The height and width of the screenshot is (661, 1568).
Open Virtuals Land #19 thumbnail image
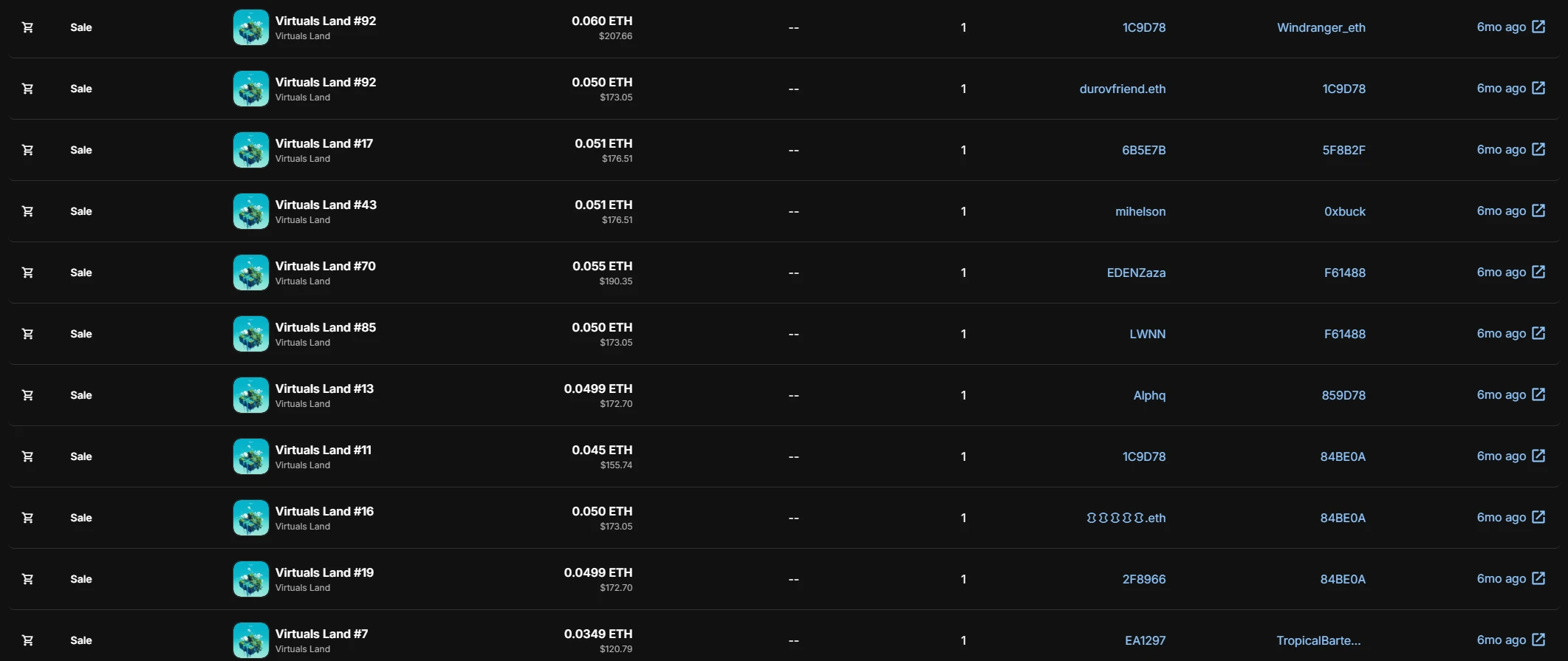[251, 579]
